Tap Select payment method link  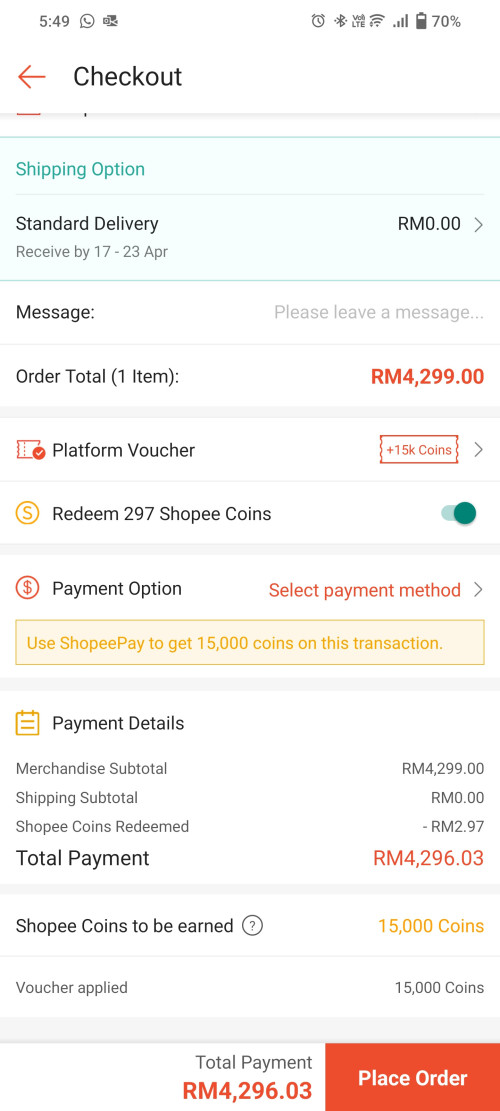(x=365, y=590)
